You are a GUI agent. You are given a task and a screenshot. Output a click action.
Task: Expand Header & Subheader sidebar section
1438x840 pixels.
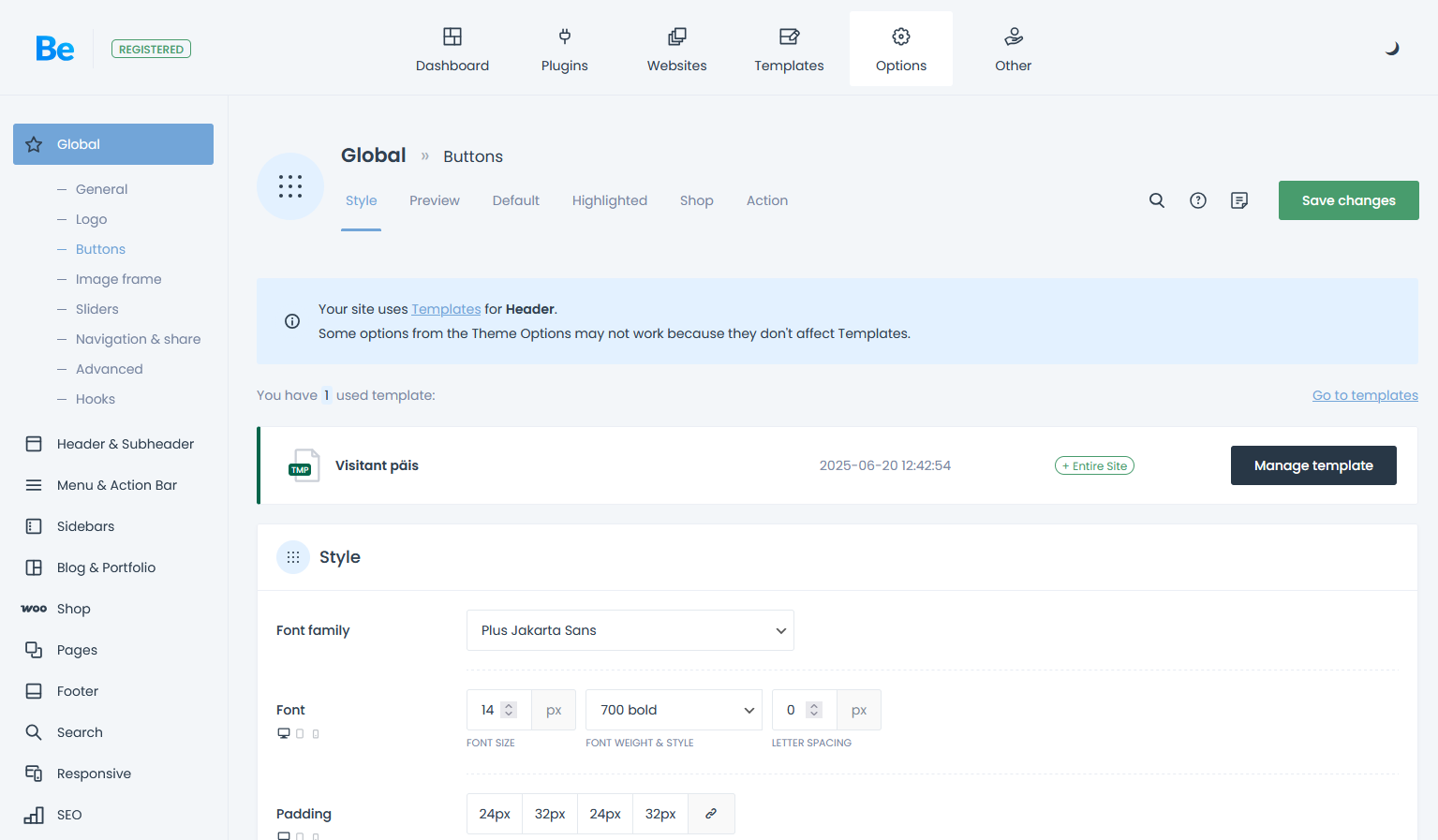tap(125, 444)
